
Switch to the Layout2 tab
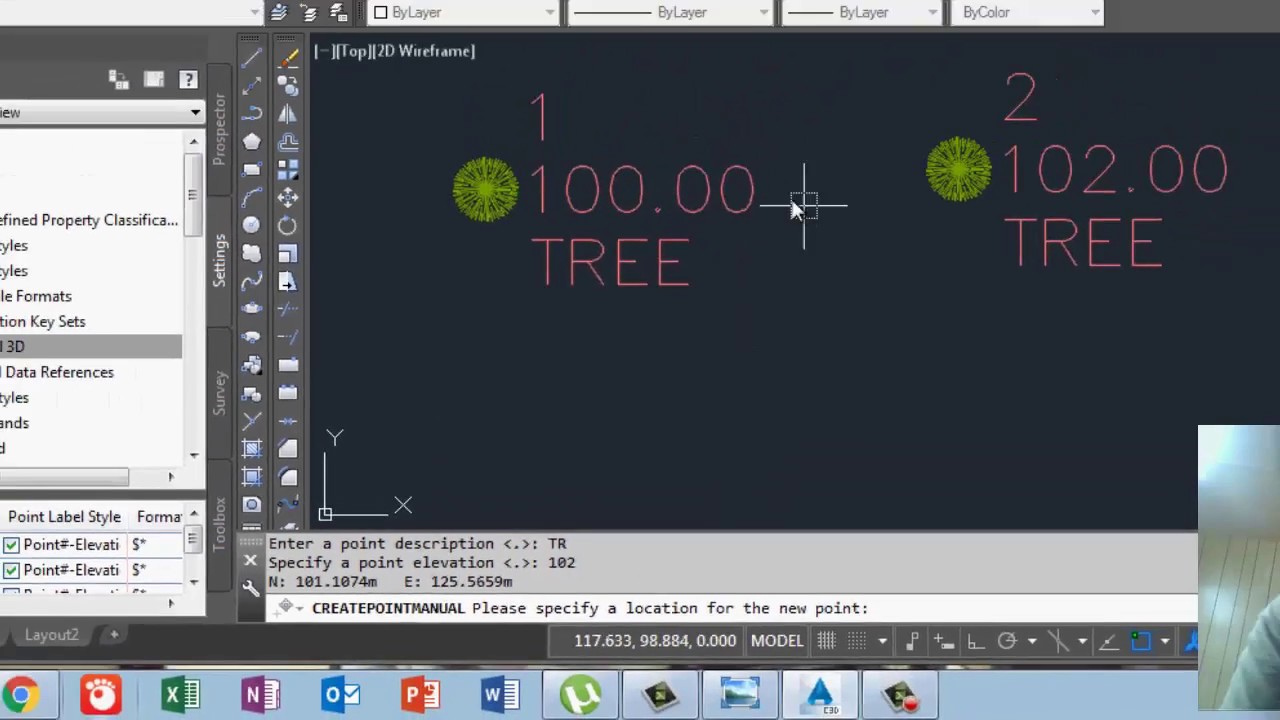click(51, 635)
